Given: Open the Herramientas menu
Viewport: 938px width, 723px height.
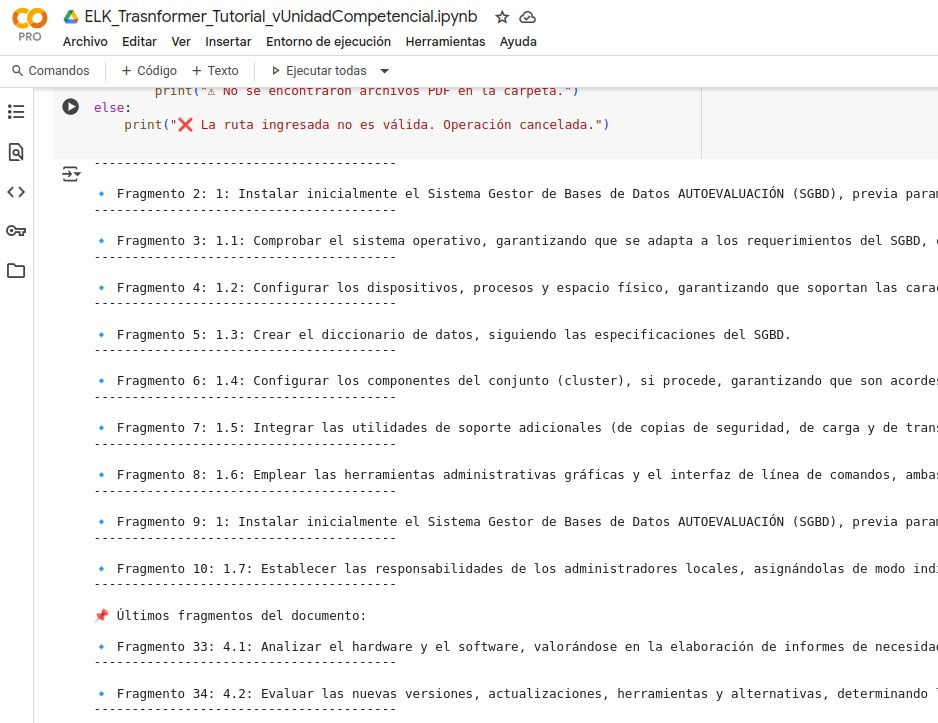Looking at the screenshot, I should pyautogui.click(x=445, y=42).
